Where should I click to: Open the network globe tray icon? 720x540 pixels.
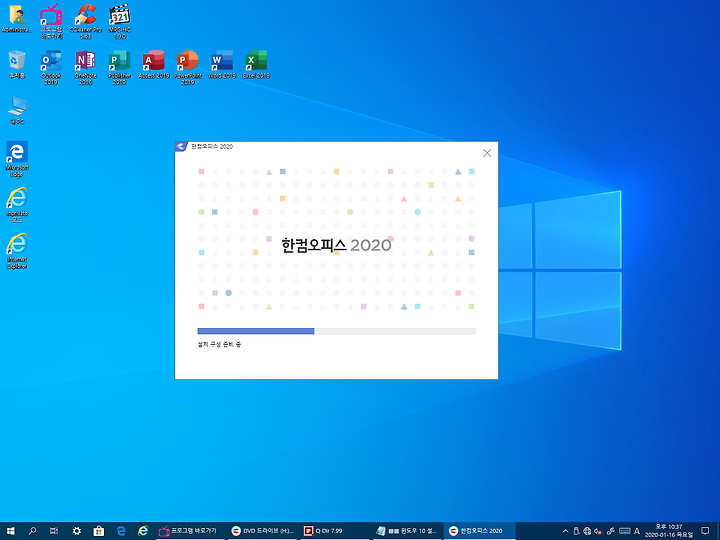tap(587, 531)
